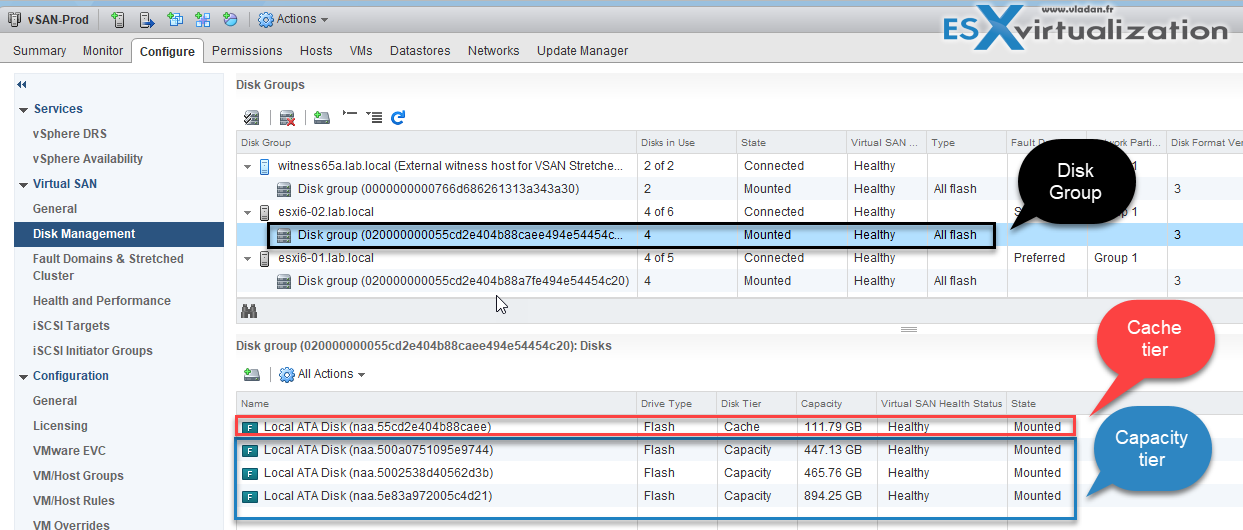Open Virtual SAN General settings
The height and width of the screenshot is (530, 1243).
(x=55, y=209)
